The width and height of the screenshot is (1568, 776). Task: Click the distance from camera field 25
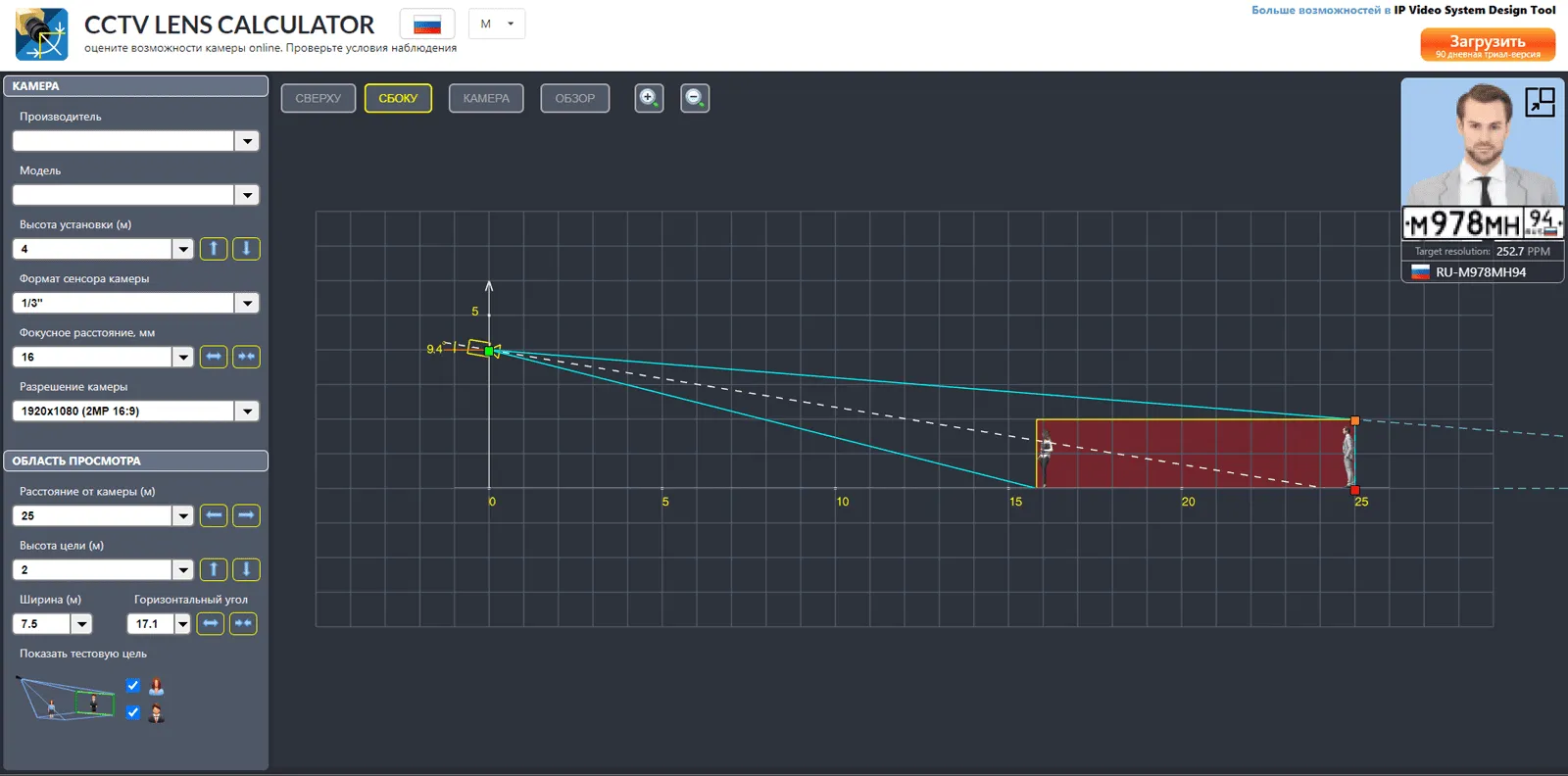tap(92, 515)
